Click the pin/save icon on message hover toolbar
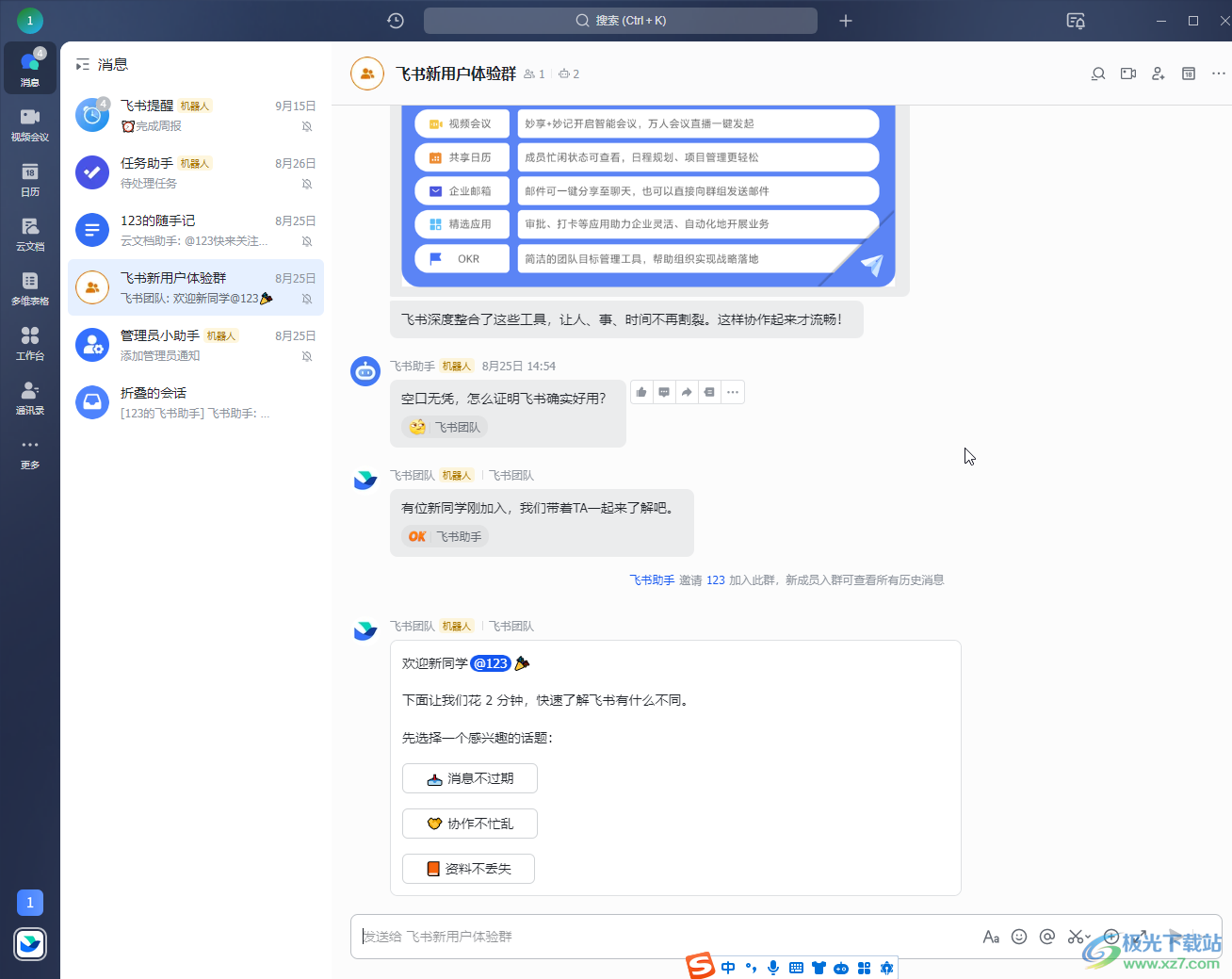Image resolution: width=1232 pixels, height=979 pixels. 709,392
